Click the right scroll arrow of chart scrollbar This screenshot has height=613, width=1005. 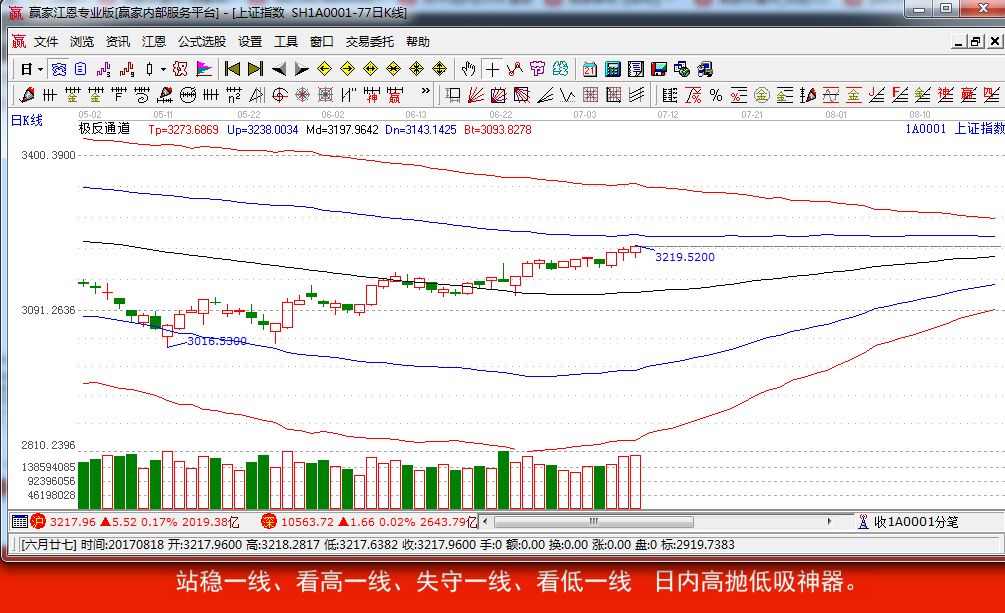[x=829, y=522]
